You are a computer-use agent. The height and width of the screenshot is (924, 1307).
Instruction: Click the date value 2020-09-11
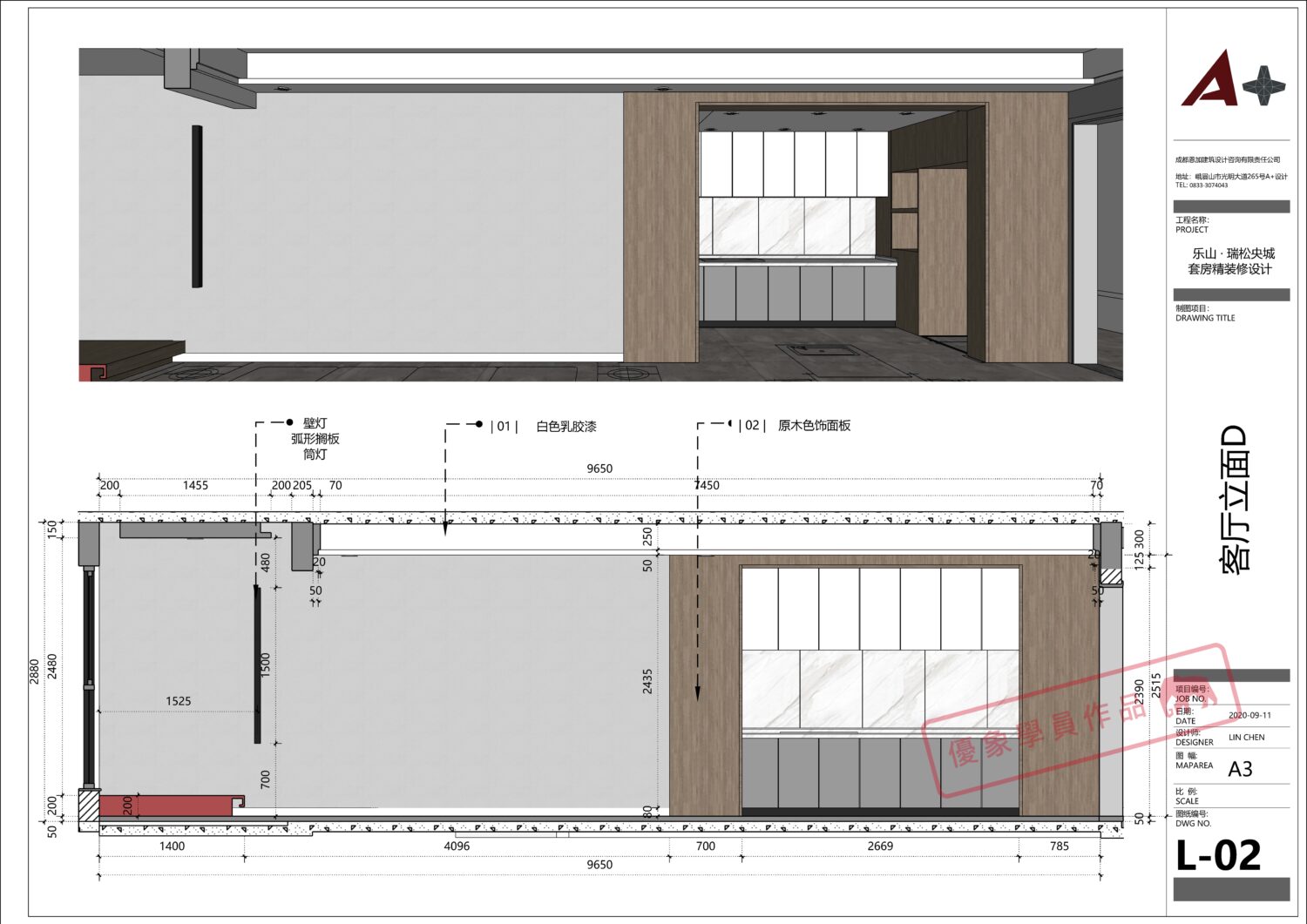tap(1249, 715)
